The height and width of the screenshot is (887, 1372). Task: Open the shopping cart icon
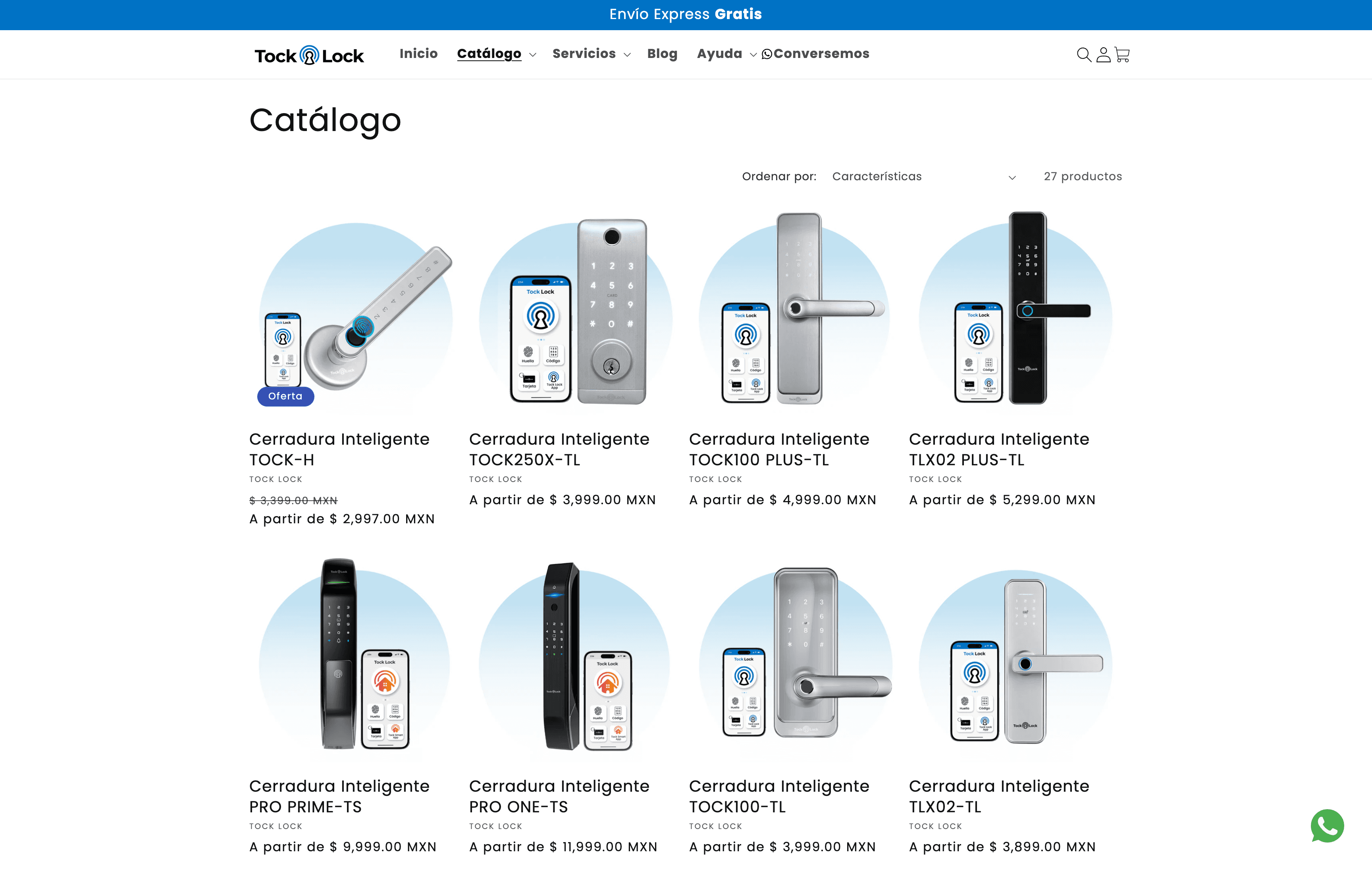coord(1121,55)
